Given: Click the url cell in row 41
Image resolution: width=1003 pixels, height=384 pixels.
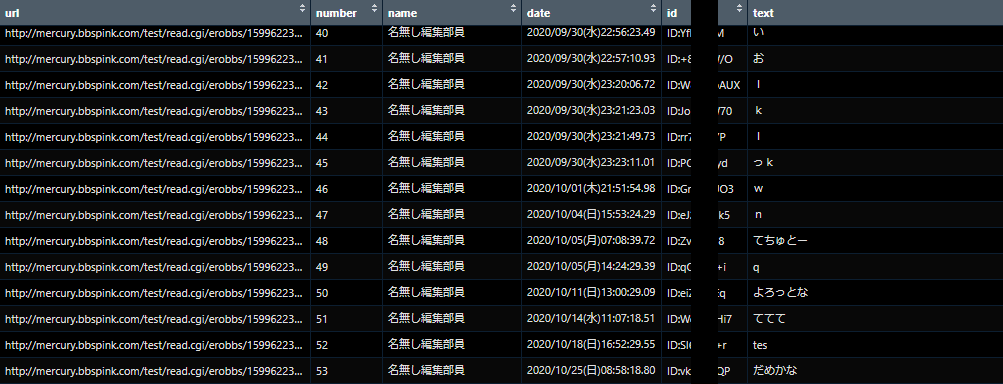Looking at the screenshot, I should (155, 59).
